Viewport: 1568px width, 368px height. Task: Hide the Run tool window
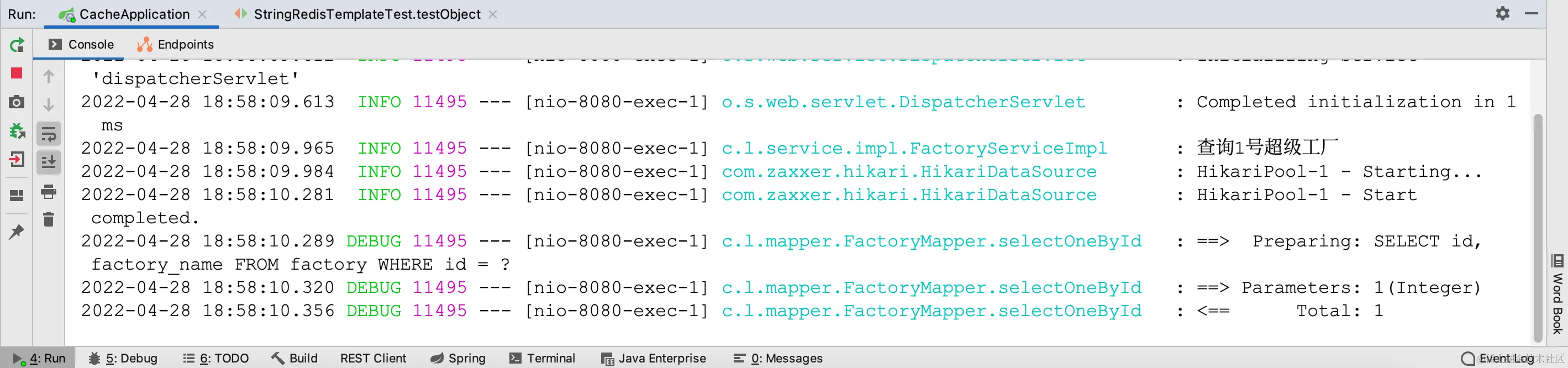coord(1532,13)
